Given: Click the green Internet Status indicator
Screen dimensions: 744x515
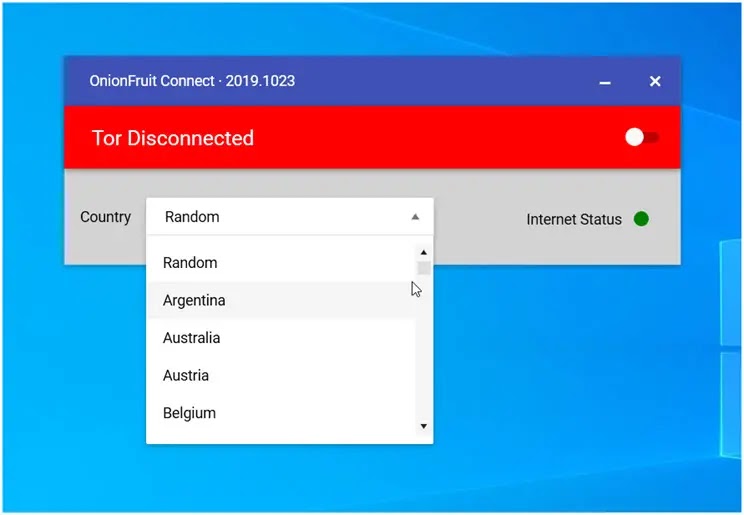Looking at the screenshot, I should coord(641,219).
